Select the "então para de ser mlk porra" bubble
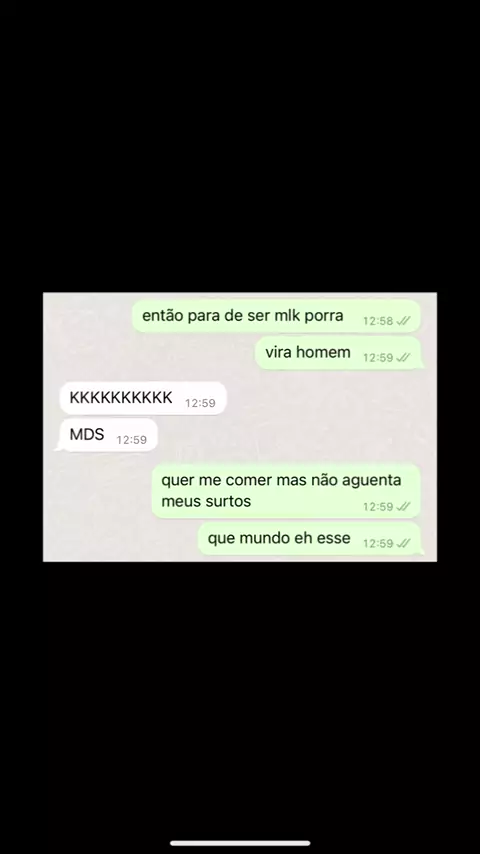Image resolution: width=480 pixels, height=854 pixels. click(x=277, y=316)
